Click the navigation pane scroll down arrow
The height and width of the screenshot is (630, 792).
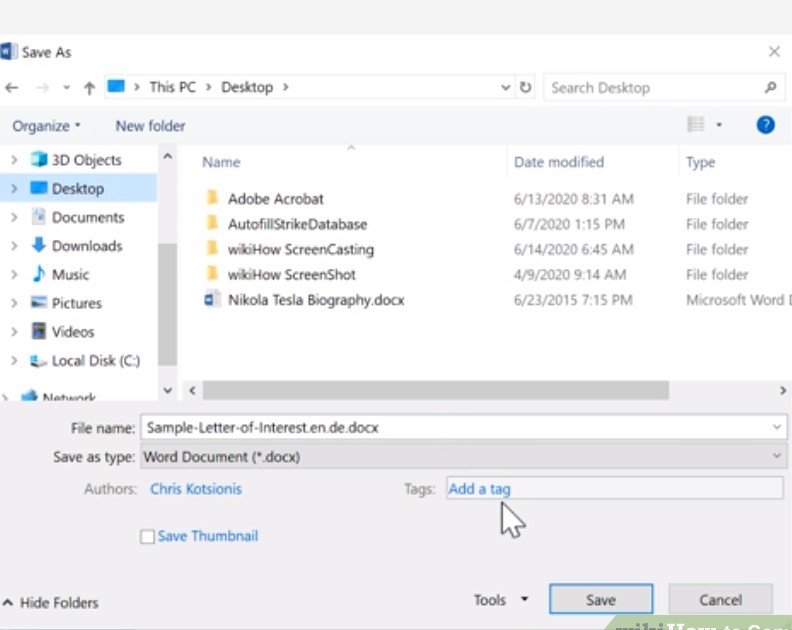coord(168,391)
